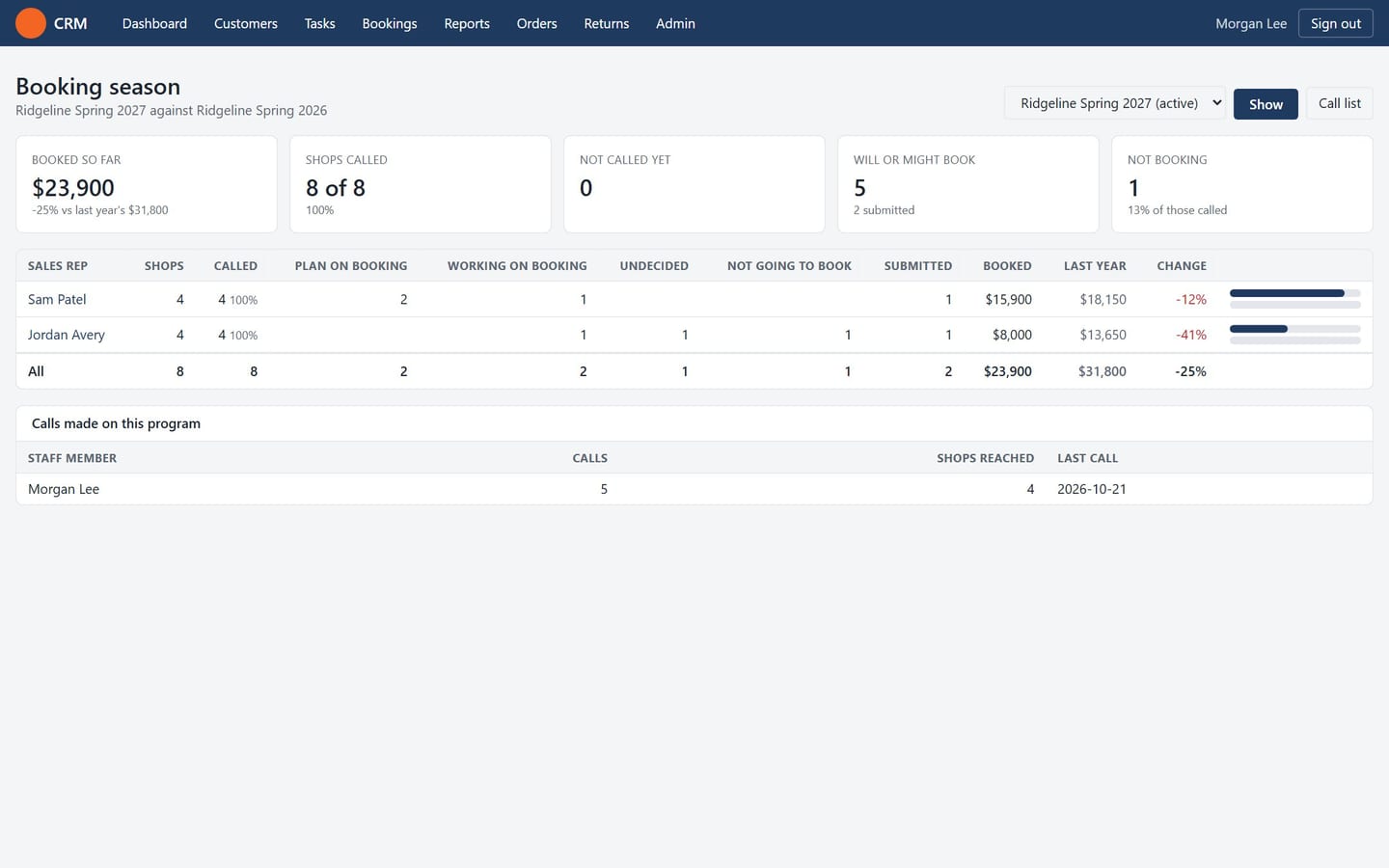
Task: Click the Will Or Might Book card
Action: [x=968, y=184]
